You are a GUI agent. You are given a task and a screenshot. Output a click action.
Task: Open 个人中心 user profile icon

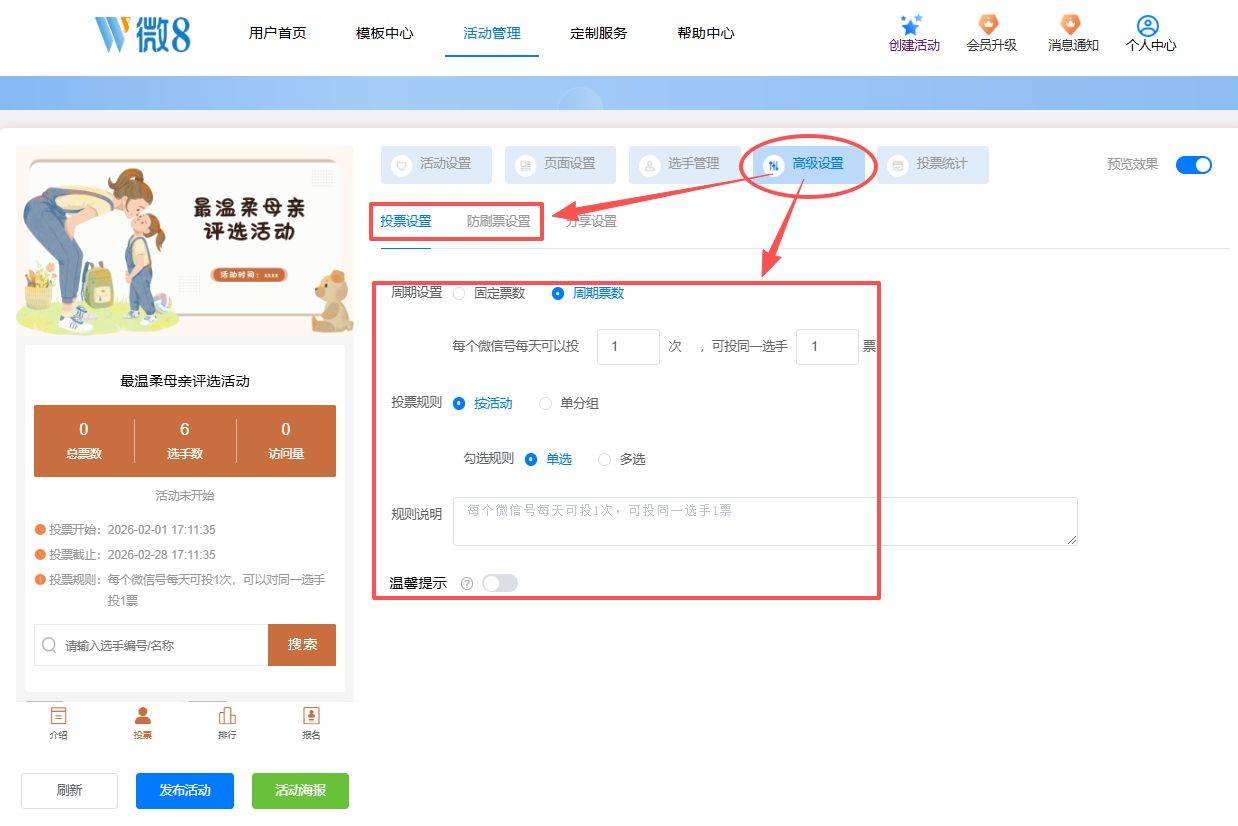1148,26
